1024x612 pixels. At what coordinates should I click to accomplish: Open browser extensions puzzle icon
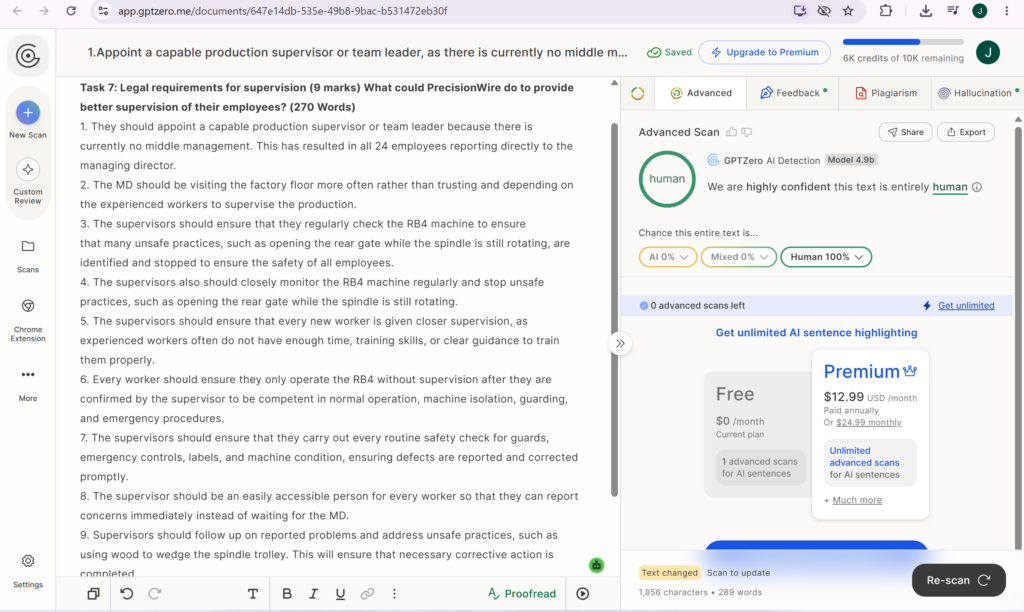pyautogui.click(x=886, y=10)
